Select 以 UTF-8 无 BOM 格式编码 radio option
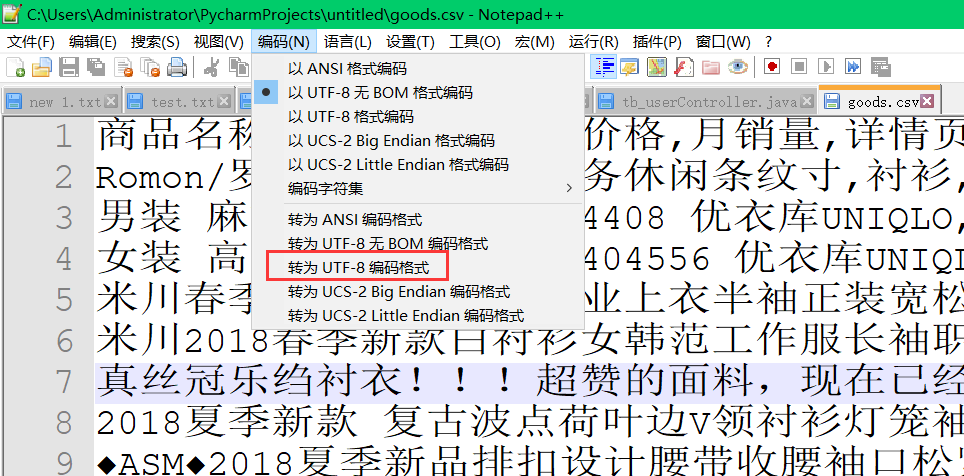Viewport: 964px width, 476px height. pyautogui.click(x=380, y=92)
